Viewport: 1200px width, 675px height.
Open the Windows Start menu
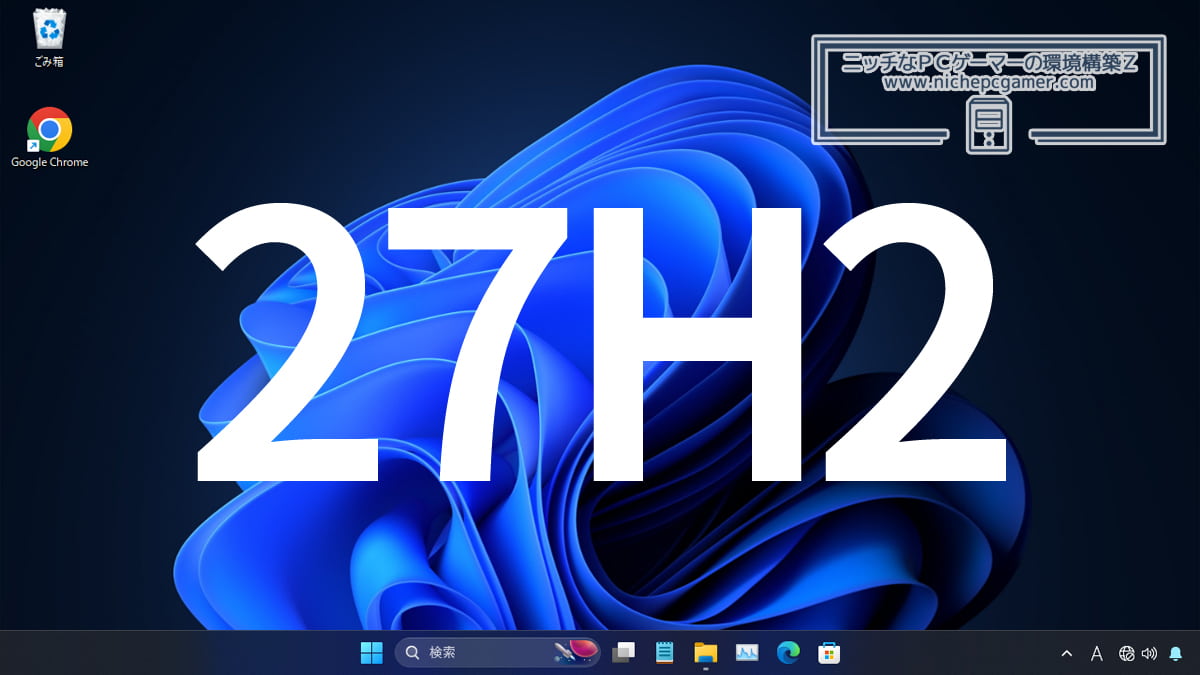(371, 653)
